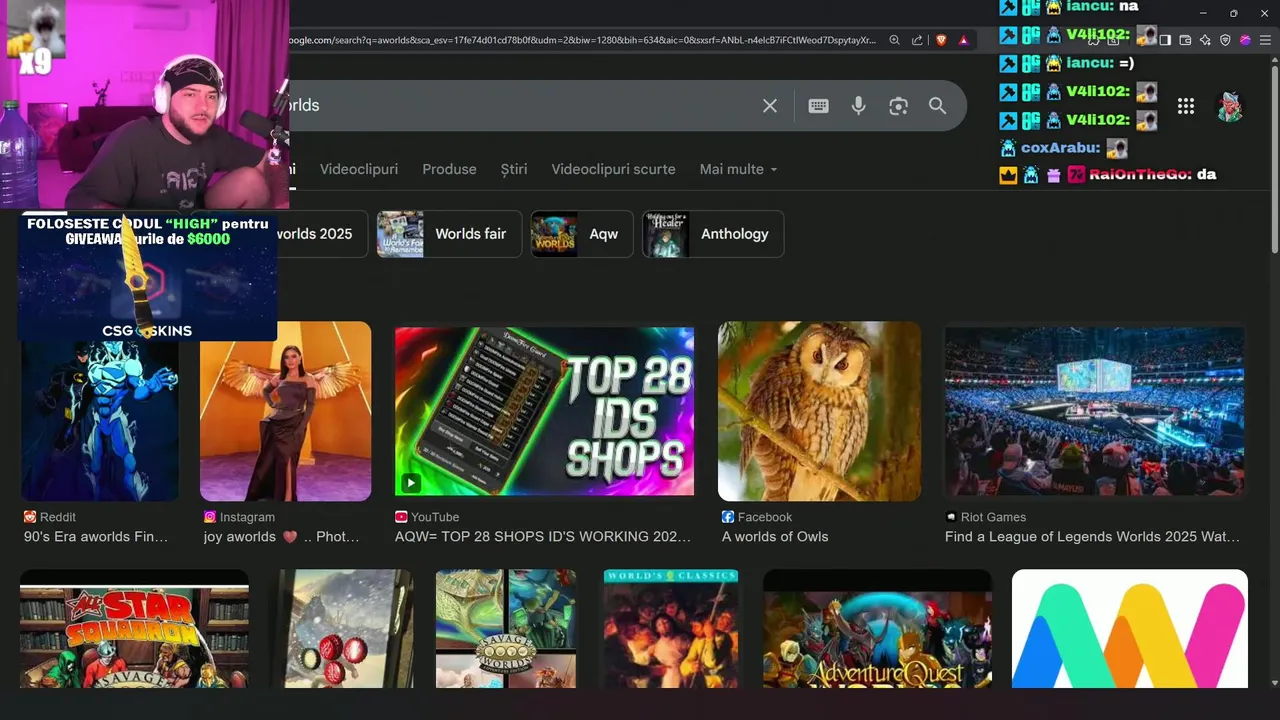Screen dimensions: 1280x720
Task: Open Google Lens image search
Action: [x=898, y=106]
